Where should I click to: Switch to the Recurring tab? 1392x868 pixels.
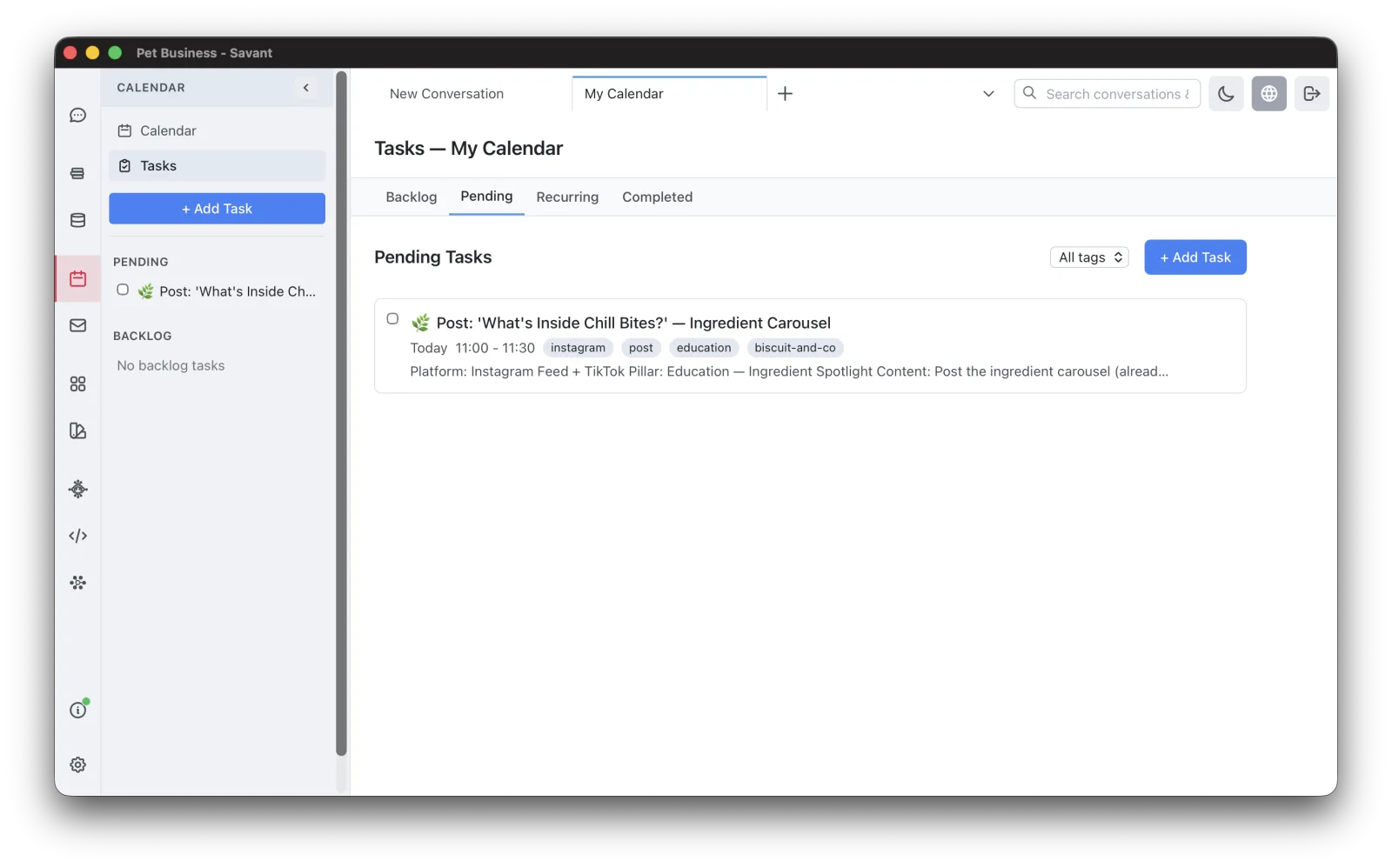click(x=567, y=197)
